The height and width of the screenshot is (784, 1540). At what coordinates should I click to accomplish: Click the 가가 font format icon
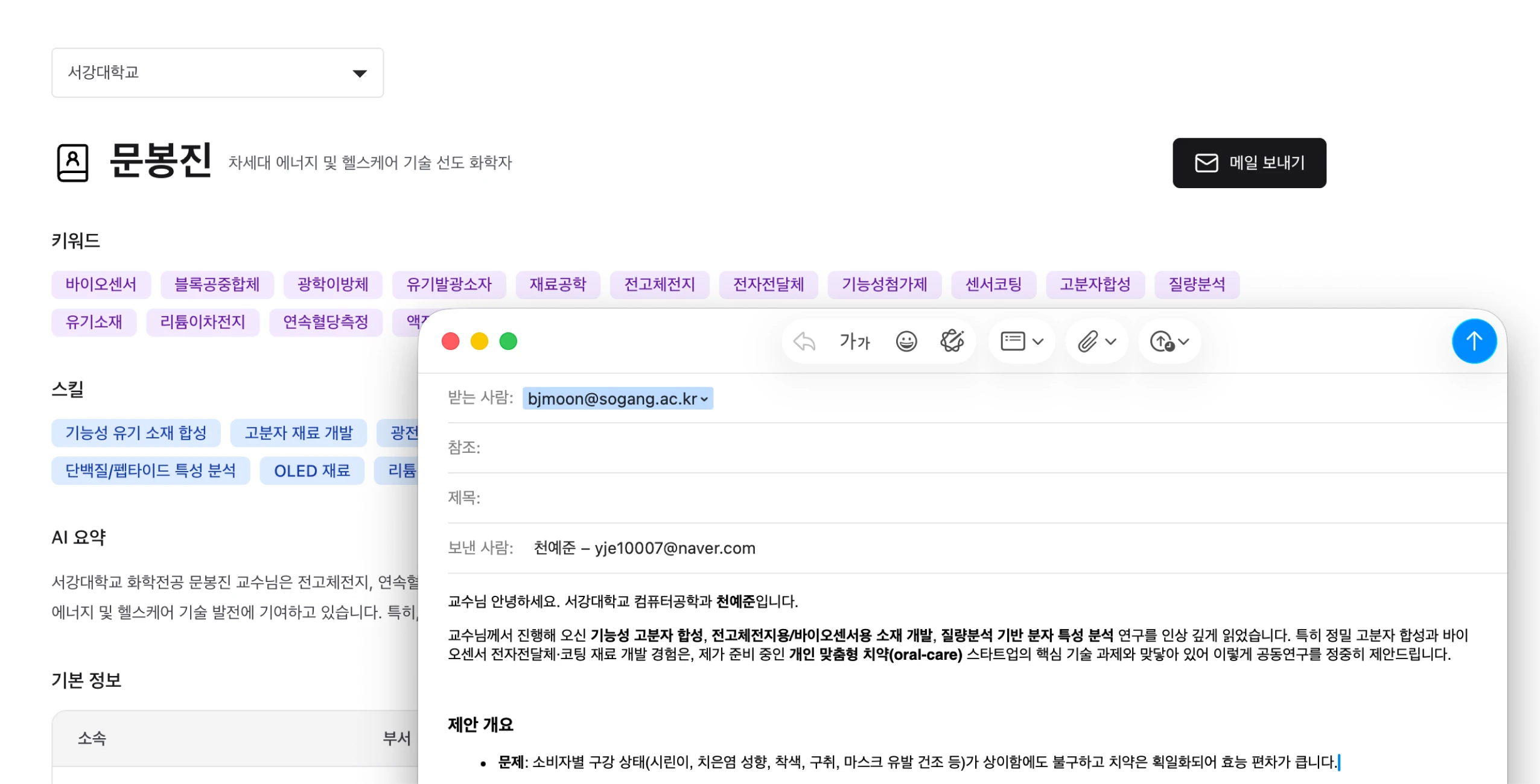pyautogui.click(x=854, y=341)
